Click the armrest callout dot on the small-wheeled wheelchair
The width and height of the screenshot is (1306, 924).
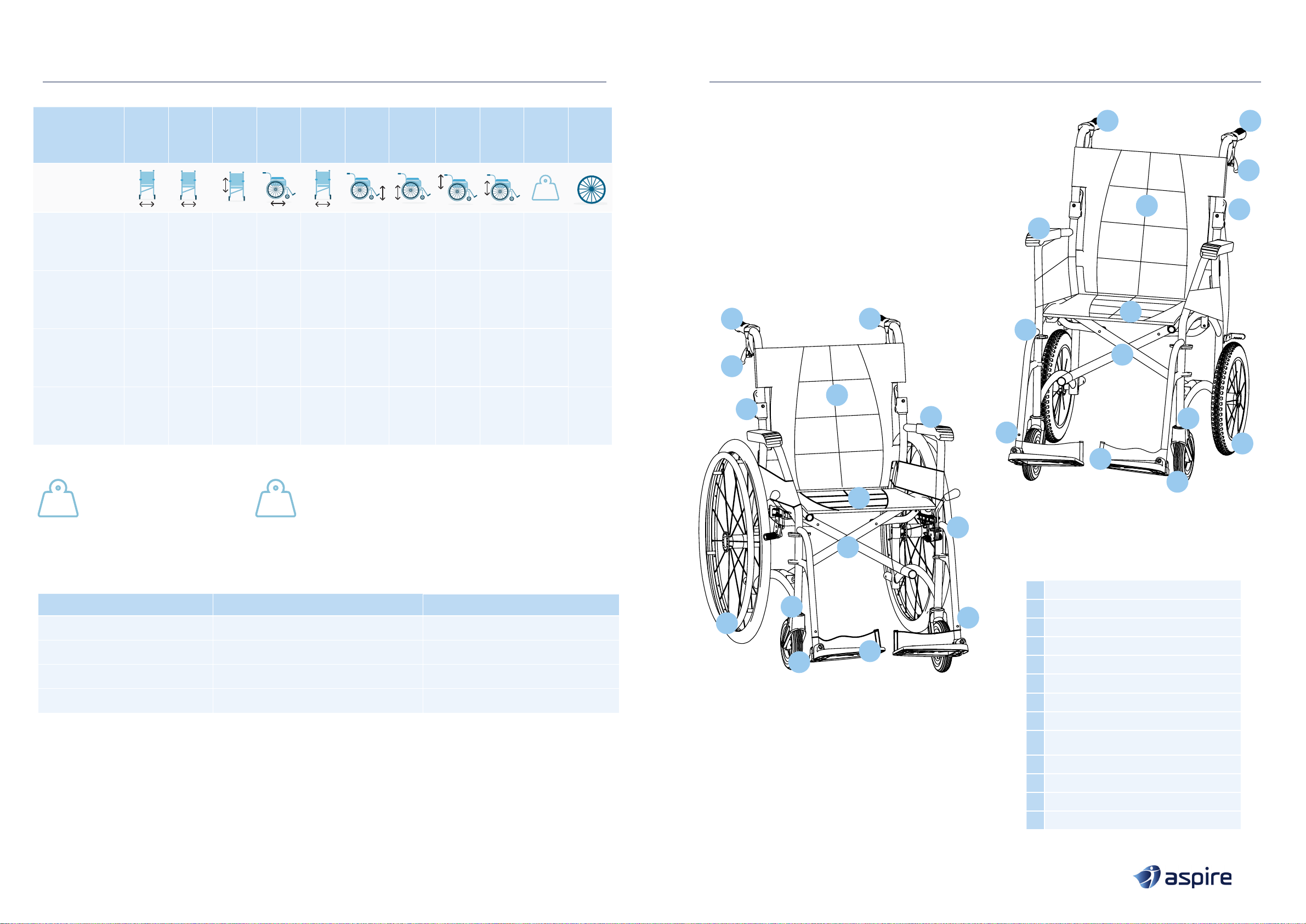(1038, 228)
